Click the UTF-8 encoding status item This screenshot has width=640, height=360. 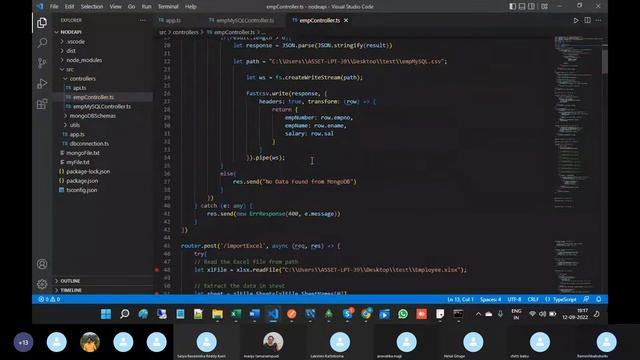click(x=514, y=299)
